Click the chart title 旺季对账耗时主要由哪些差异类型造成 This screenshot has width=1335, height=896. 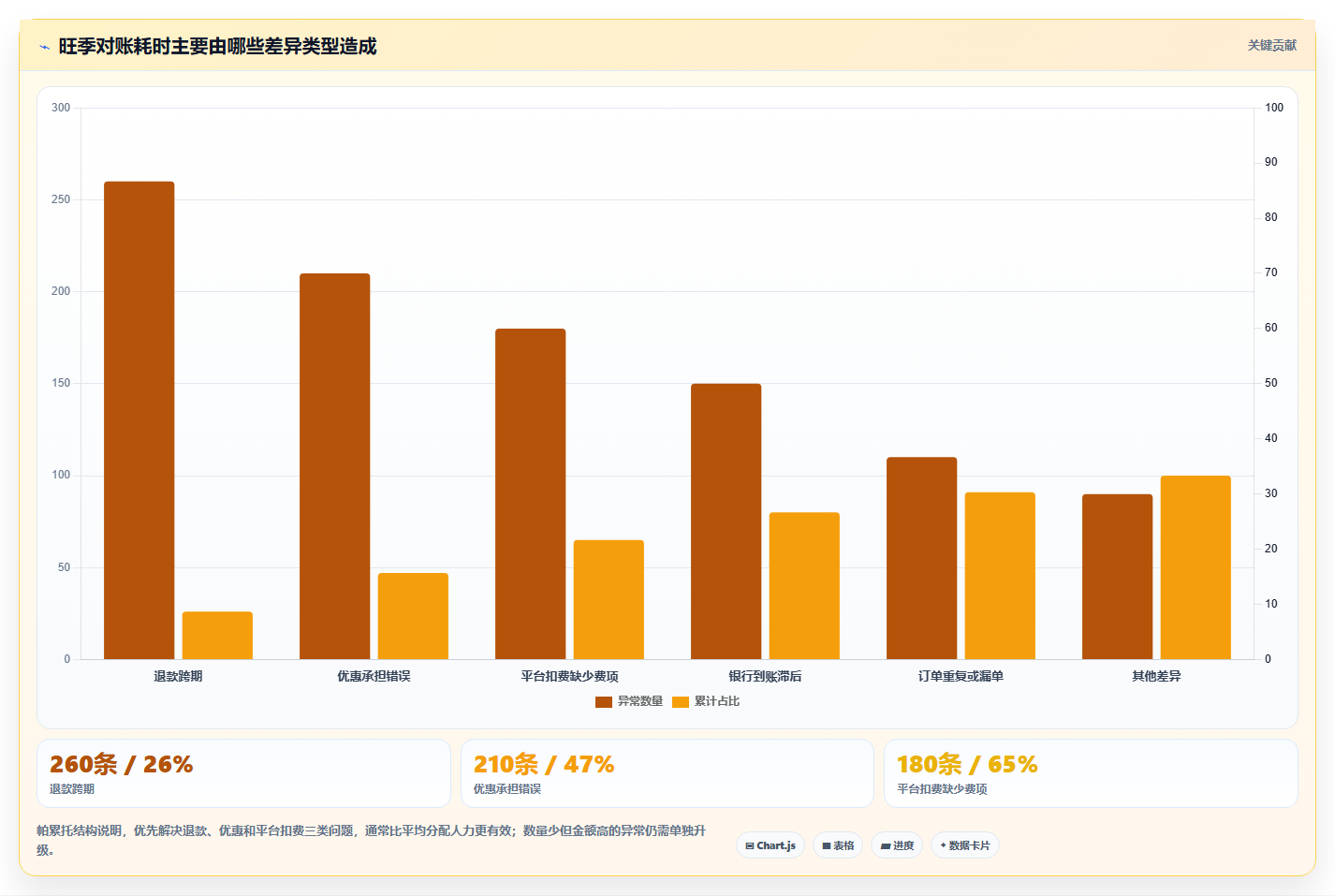coord(217,46)
